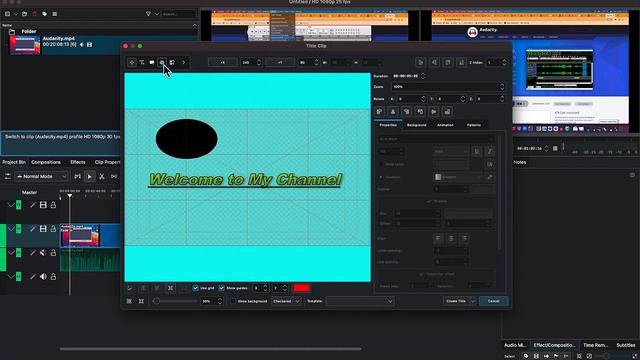Select the Welcome to My Channel text
The width and height of the screenshot is (640, 360).
(x=245, y=180)
